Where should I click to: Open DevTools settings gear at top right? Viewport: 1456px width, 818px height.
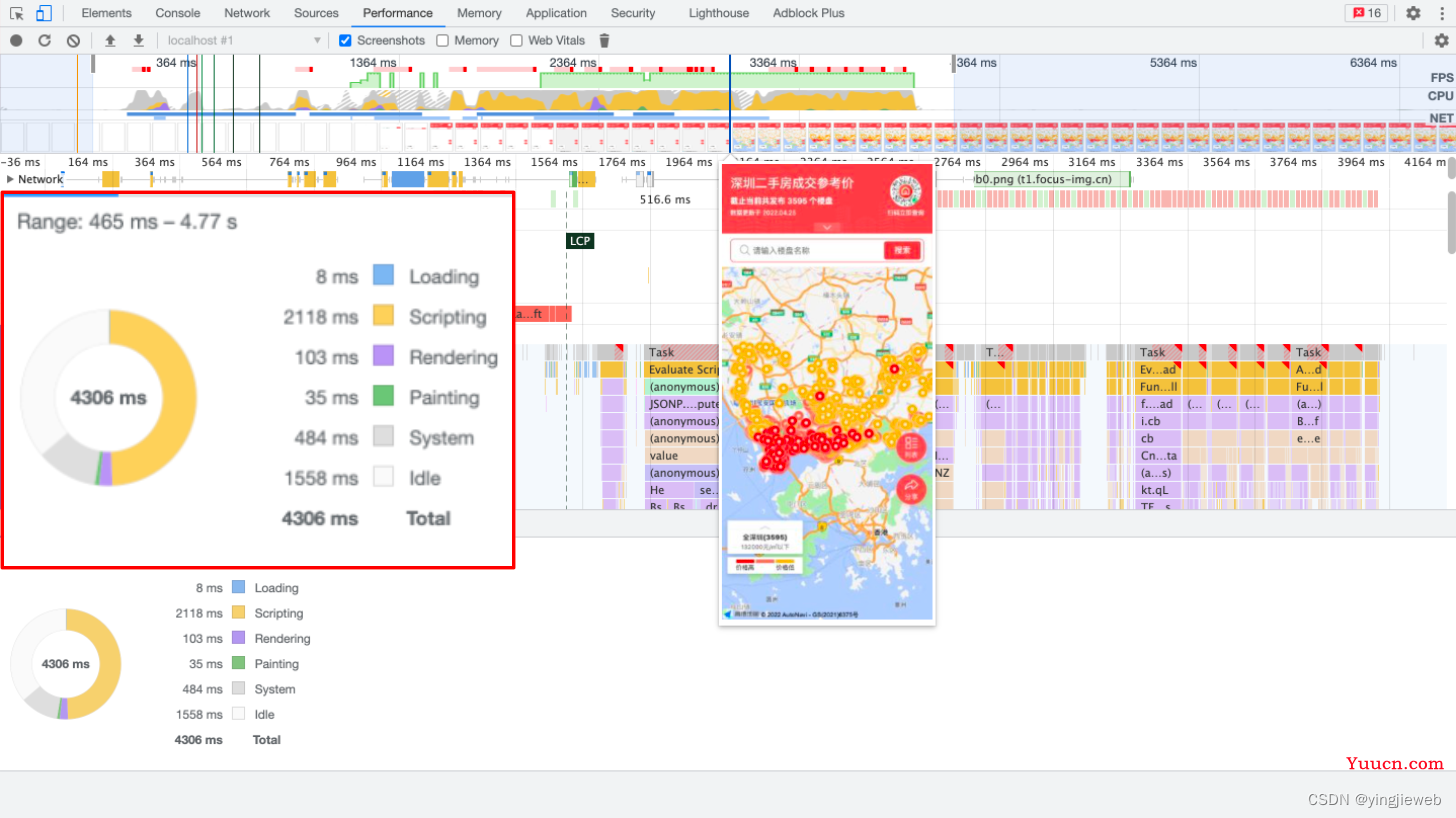1413,13
